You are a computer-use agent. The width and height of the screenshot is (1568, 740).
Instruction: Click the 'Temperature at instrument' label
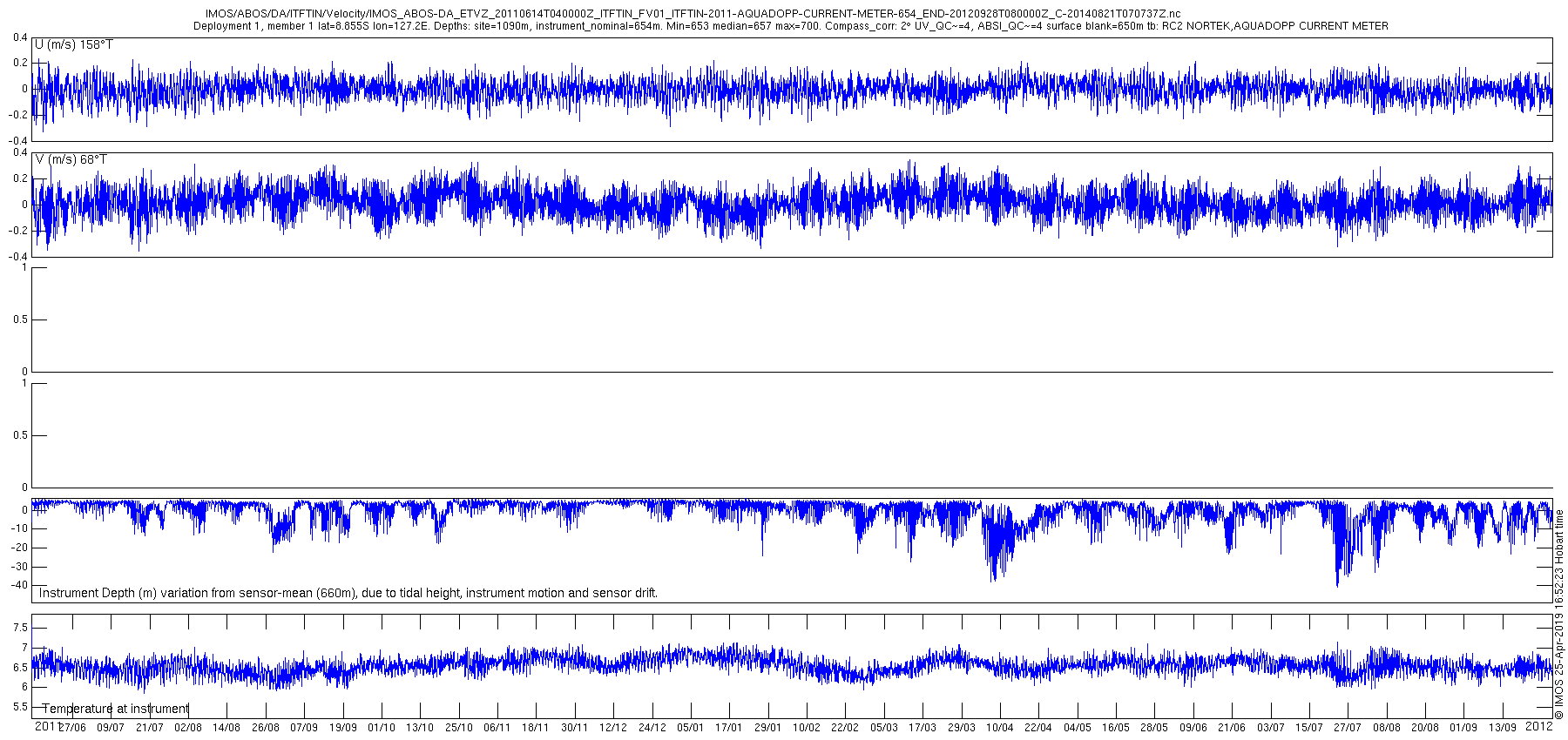click(115, 709)
